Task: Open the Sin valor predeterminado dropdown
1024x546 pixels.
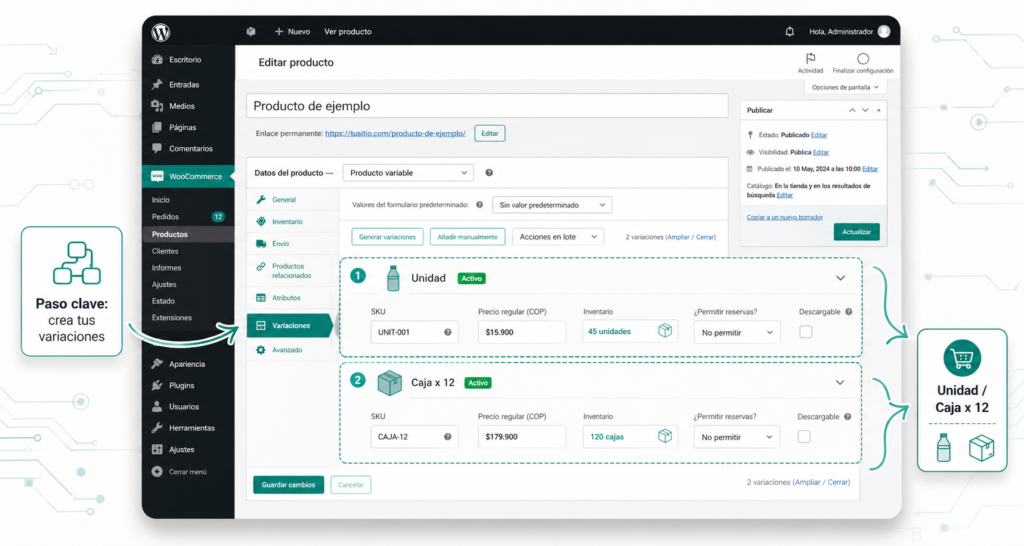Action: 552,205
